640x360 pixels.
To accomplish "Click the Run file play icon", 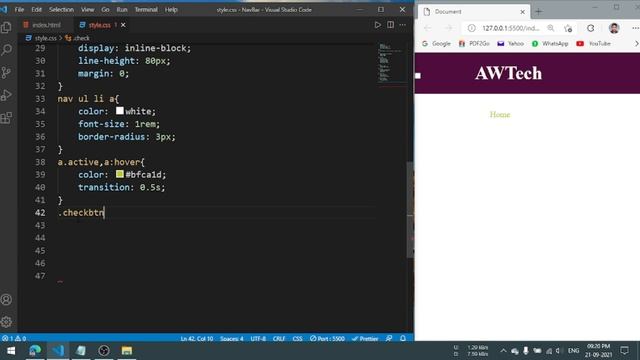I will (x=378, y=25).
